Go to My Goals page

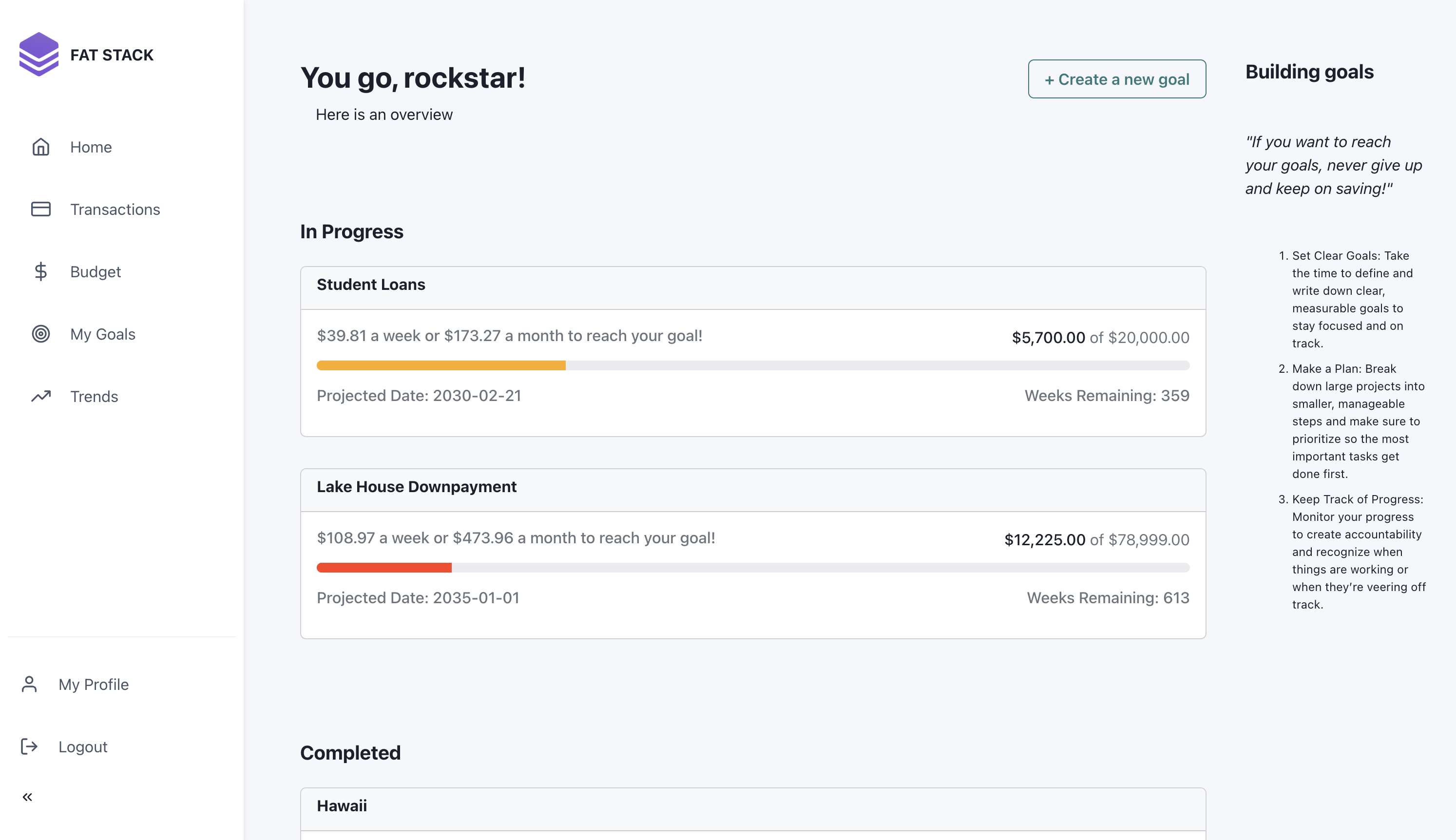click(103, 334)
